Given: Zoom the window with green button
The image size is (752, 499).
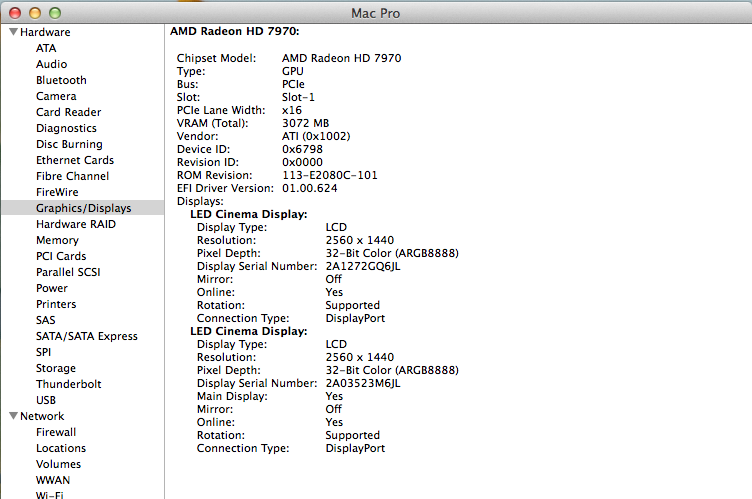Looking at the screenshot, I should [x=55, y=13].
